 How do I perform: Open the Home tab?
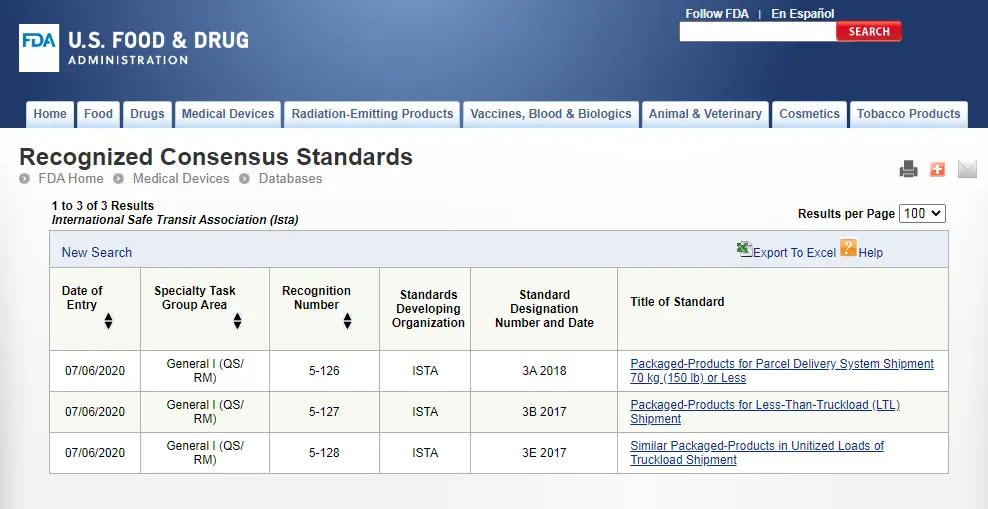50,114
